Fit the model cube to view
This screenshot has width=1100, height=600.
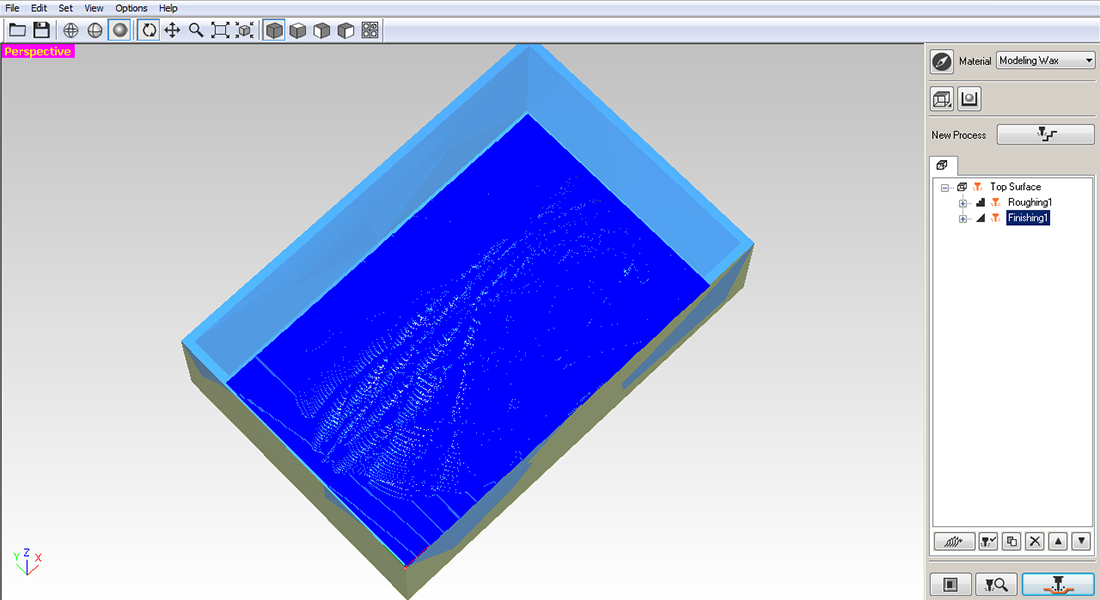coord(244,30)
